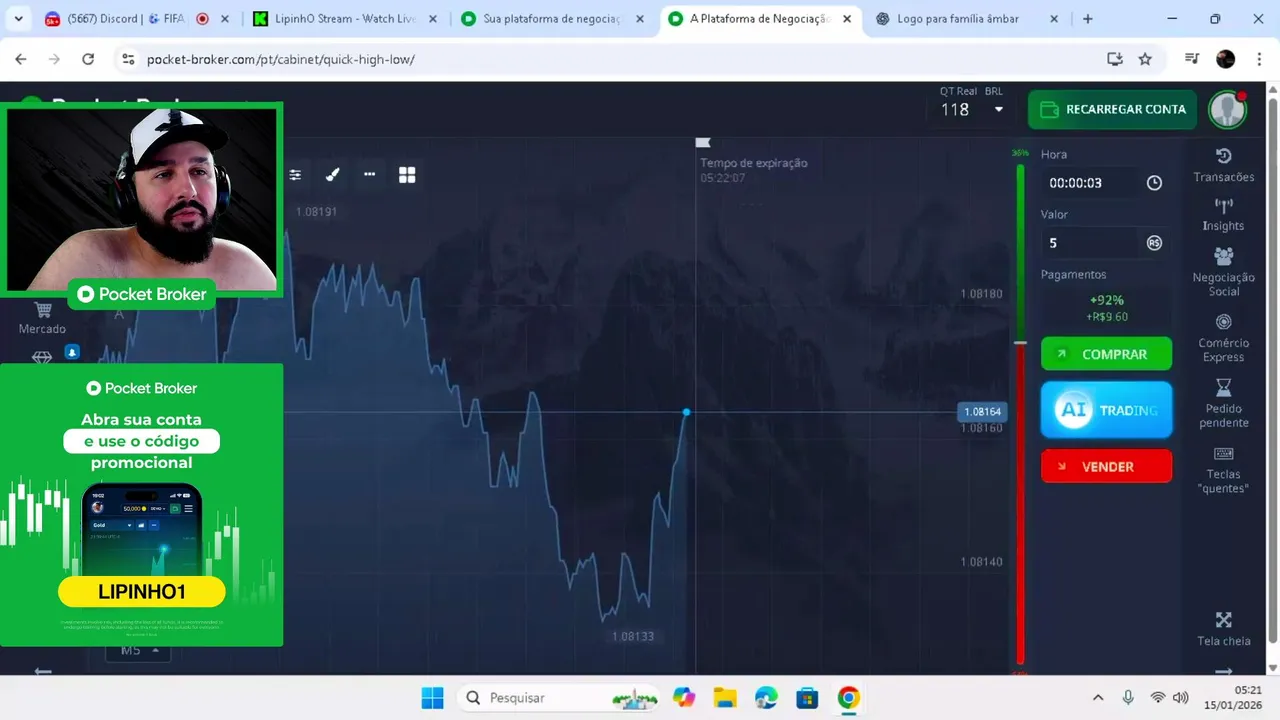Open chart settings sliders icon
Image resolution: width=1280 pixels, height=720 pixels.
pyautogui.click(x=295, y=175)
